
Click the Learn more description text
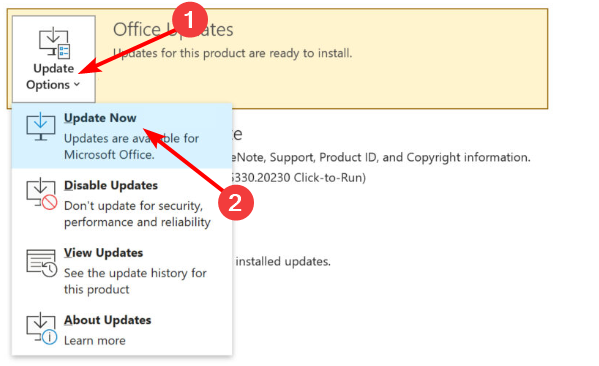95,340
